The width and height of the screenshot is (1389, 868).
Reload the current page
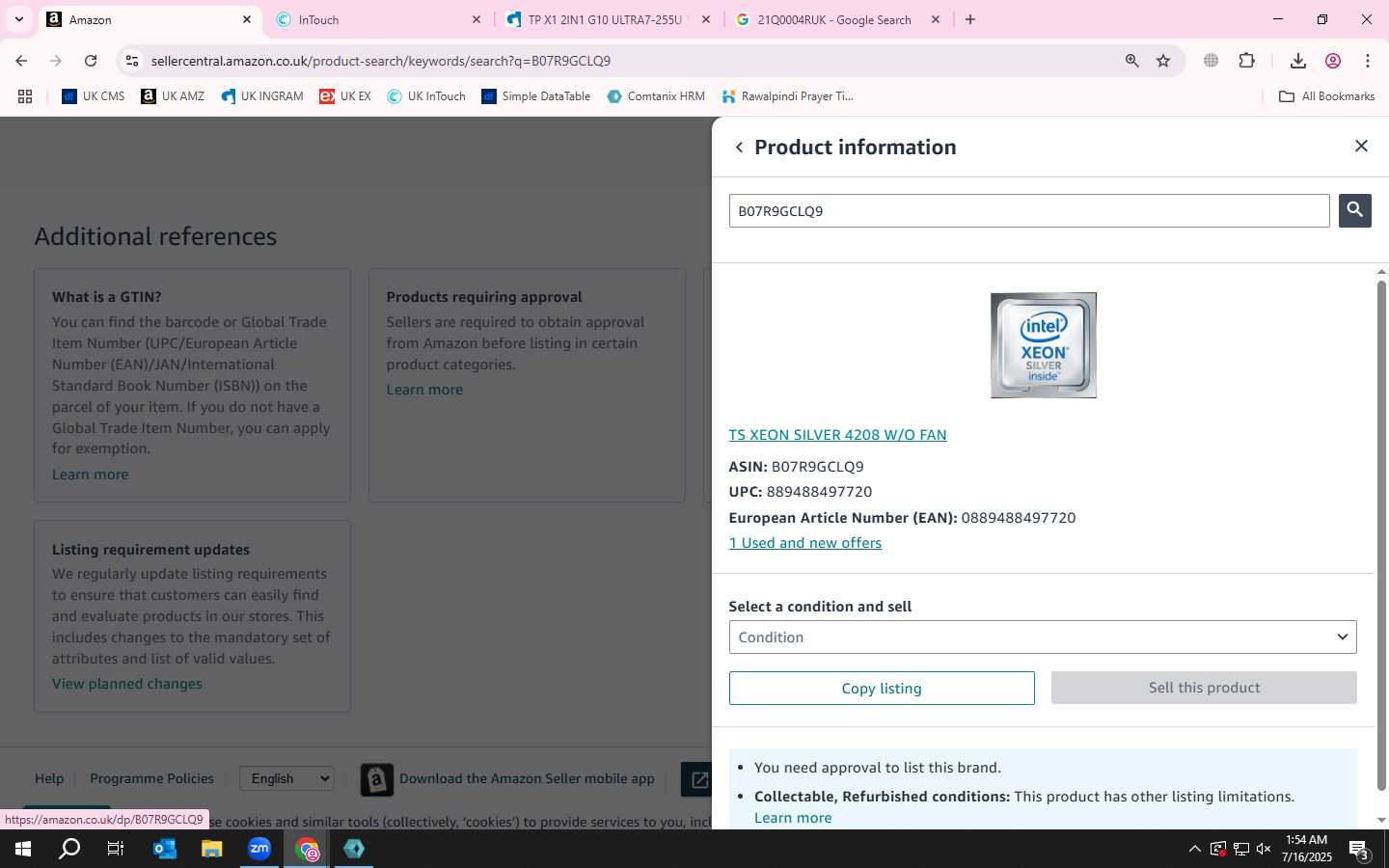pos(91,61)
